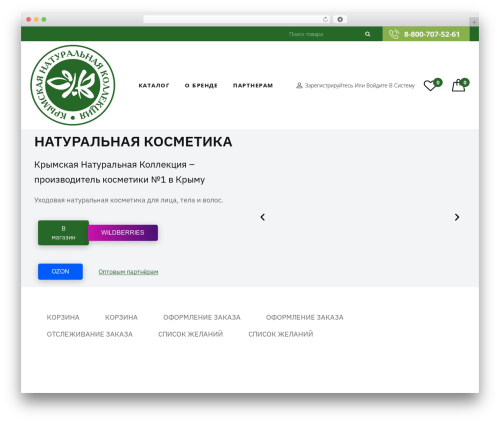Minimize the window with yellow button

[36, 19]
